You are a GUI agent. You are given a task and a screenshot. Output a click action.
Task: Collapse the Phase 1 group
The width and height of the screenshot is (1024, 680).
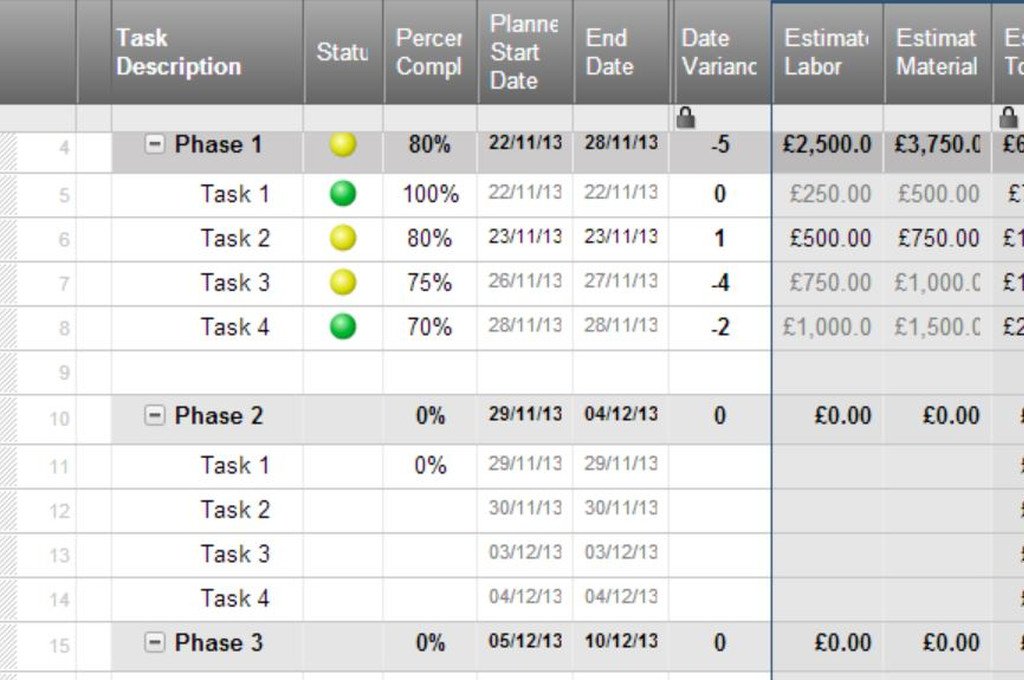[x=154, y=145]
